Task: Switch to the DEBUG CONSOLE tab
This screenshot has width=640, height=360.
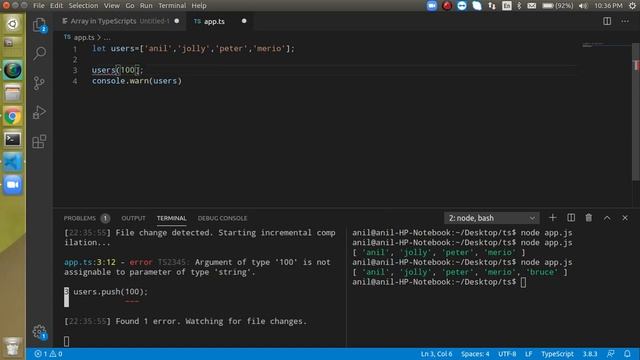Action: tap(222, 218)
